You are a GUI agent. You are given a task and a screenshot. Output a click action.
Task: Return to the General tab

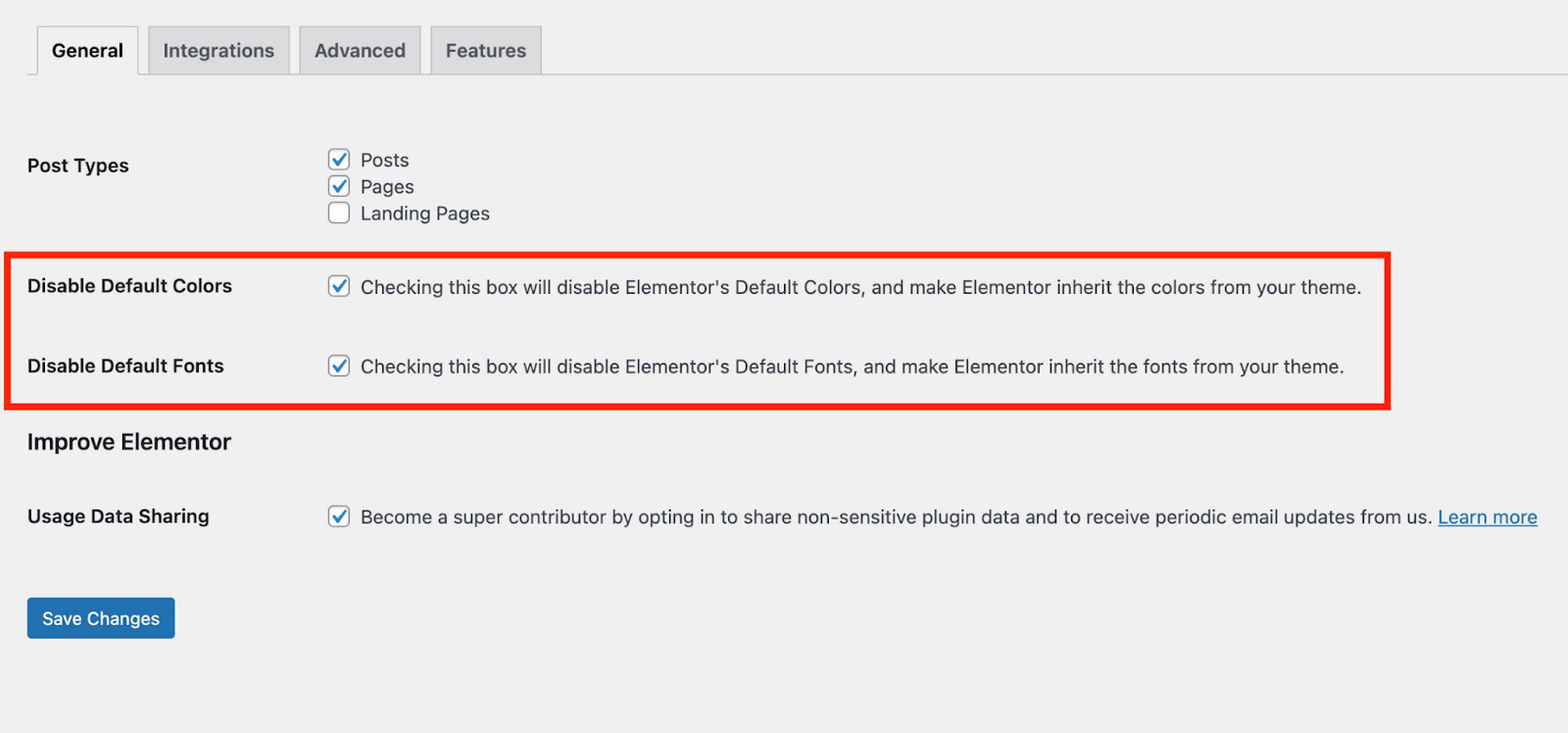coord(87,50)
